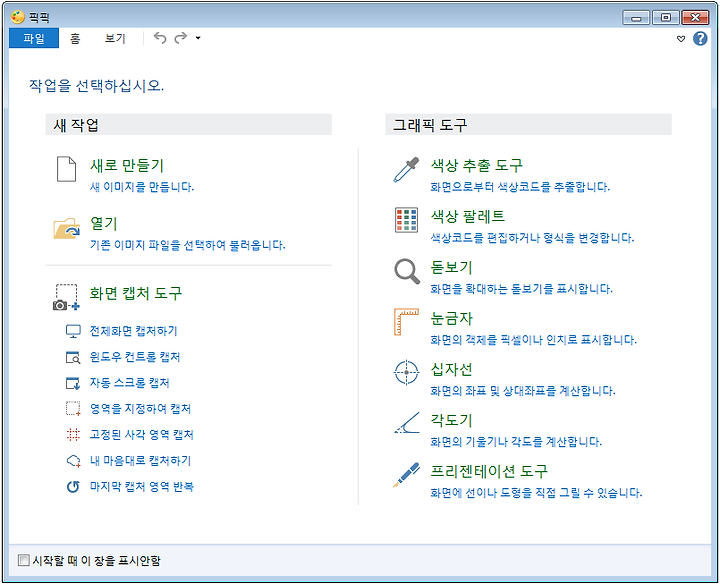Image resolution: width=720 pixels, height=584 pixels.
Task: Click '화면의 좌표 및 상대좌표를 계산합니다.' description
Action: [x=523, y=391]
